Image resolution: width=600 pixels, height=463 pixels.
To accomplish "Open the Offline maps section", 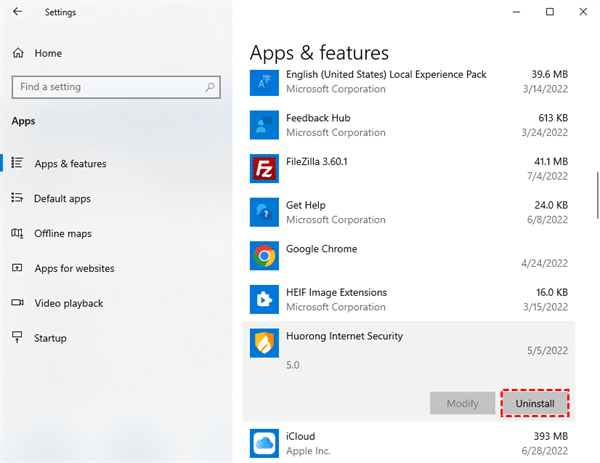I will tap(62, 233).
